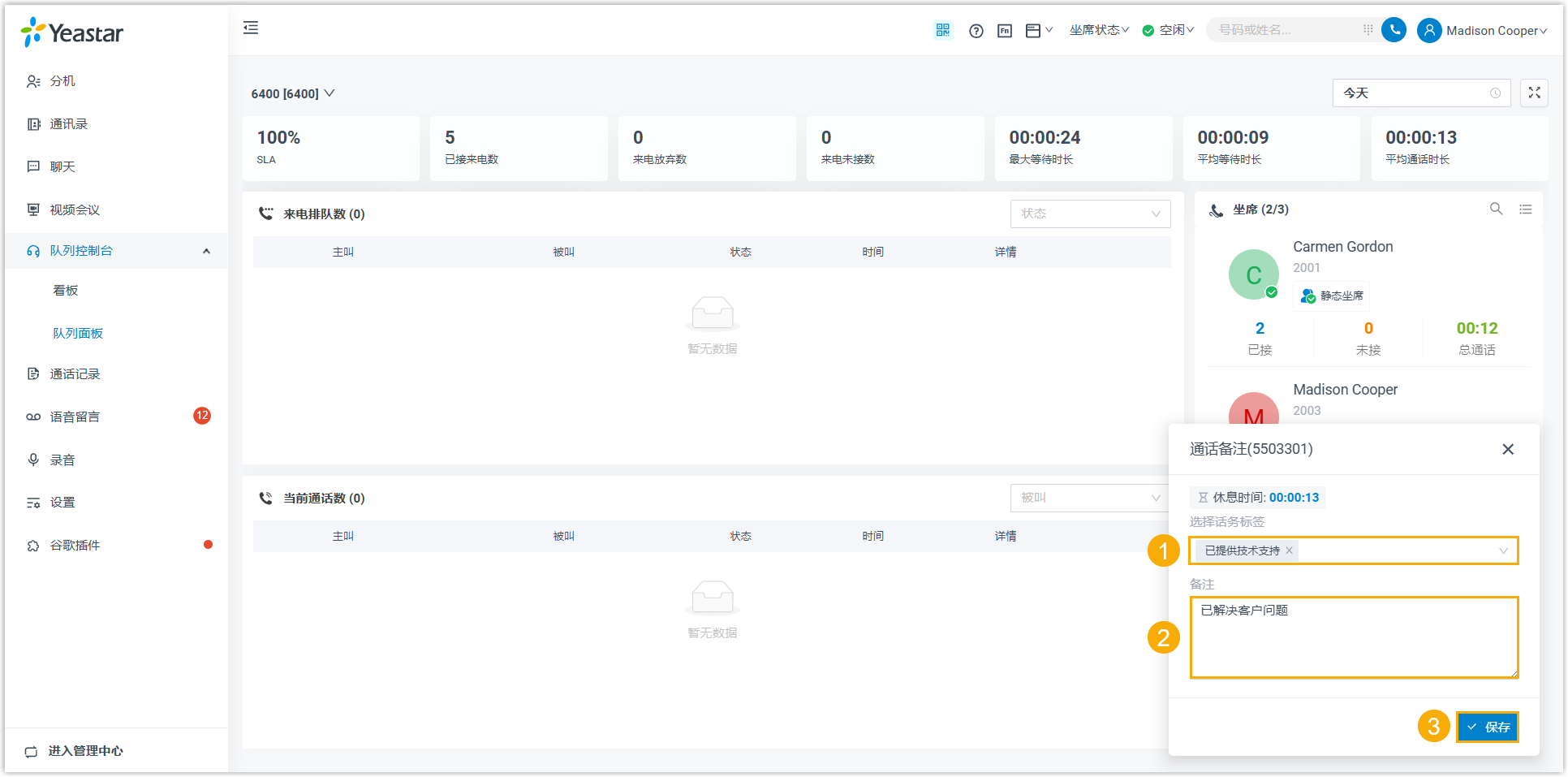Image resolution: width=1568 pixels, height=777 pixels.
Task: Close the 通话备注 dialog
Action: pyautogui.click(x=1507, y=450)
